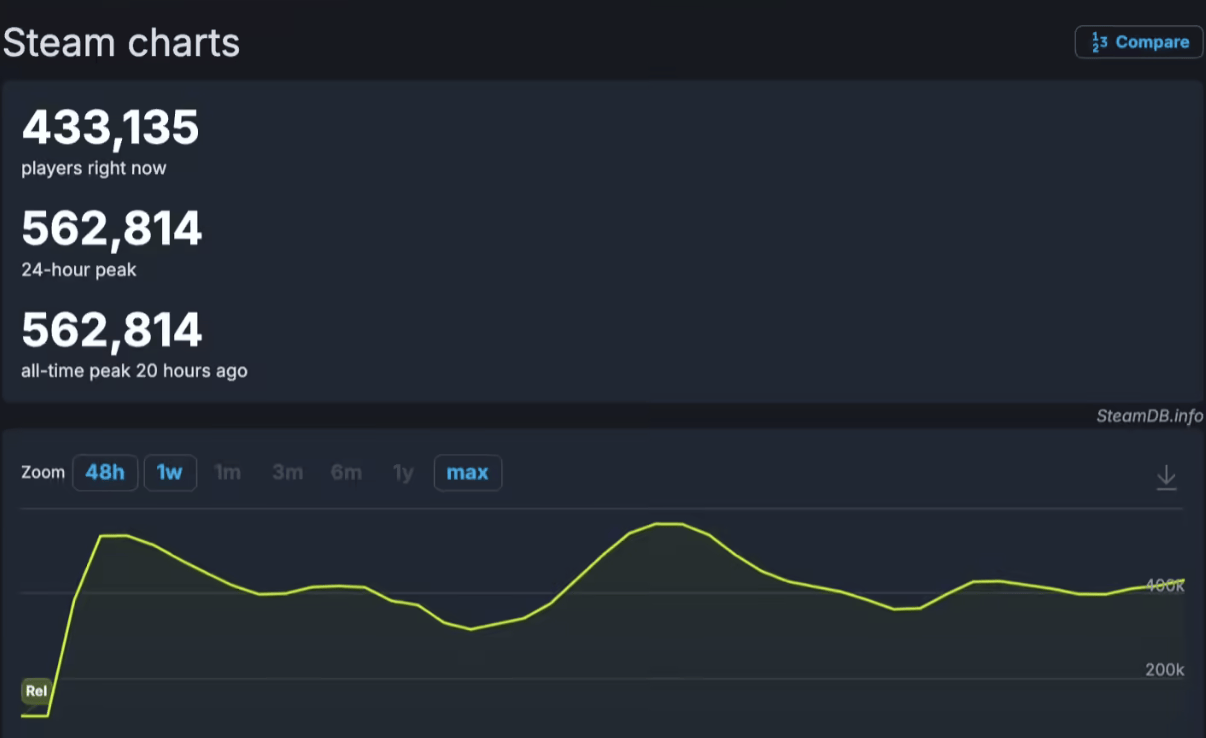The height and width of the screenshot is (738, 1206).
Task: Click the '24-hour peak' label
Action: [x=79, y=270]
